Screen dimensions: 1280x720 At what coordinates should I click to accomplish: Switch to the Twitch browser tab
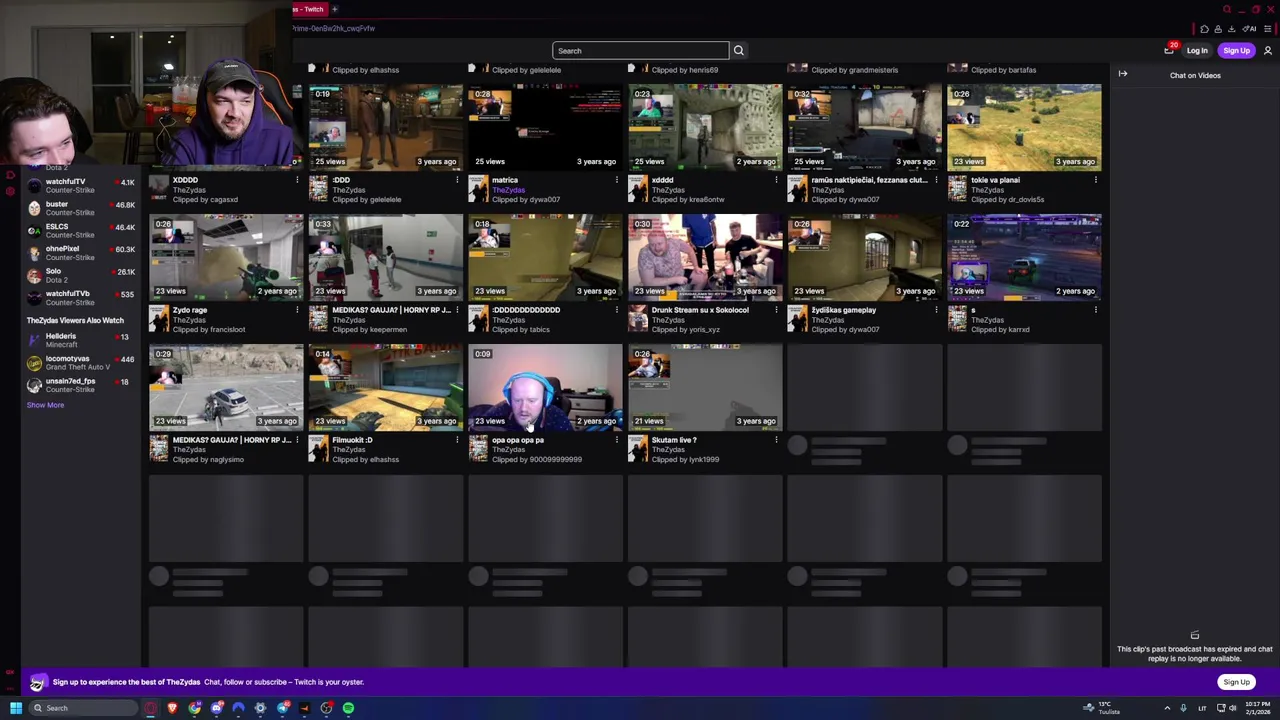(309, 9)
